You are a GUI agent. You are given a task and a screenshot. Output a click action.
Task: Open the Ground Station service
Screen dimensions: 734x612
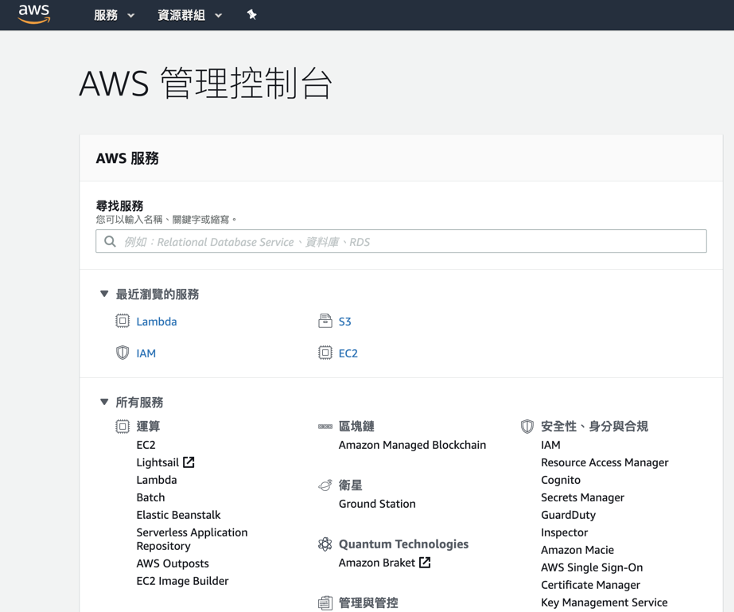point(377,504)
